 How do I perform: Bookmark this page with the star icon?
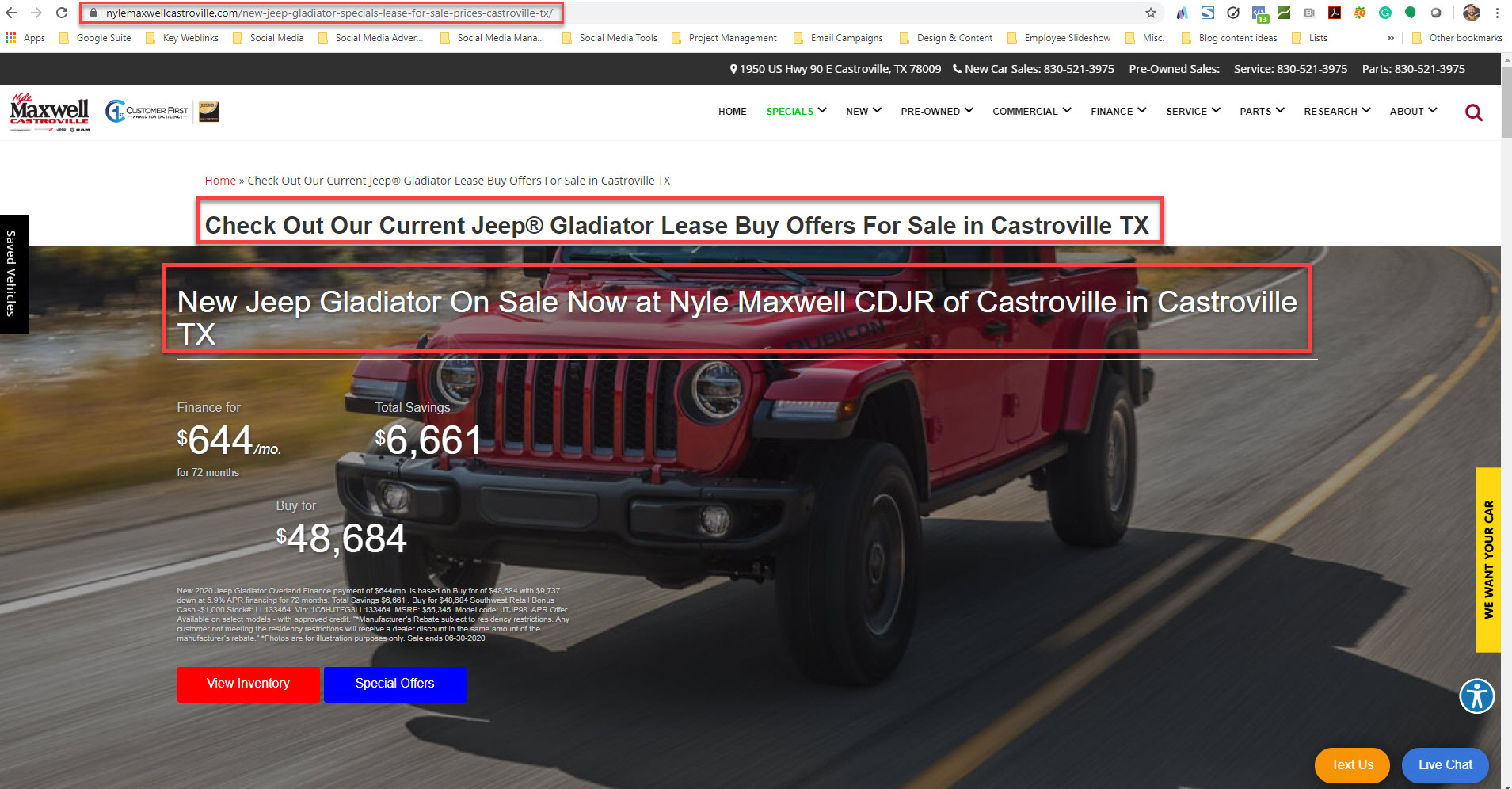1150,13
